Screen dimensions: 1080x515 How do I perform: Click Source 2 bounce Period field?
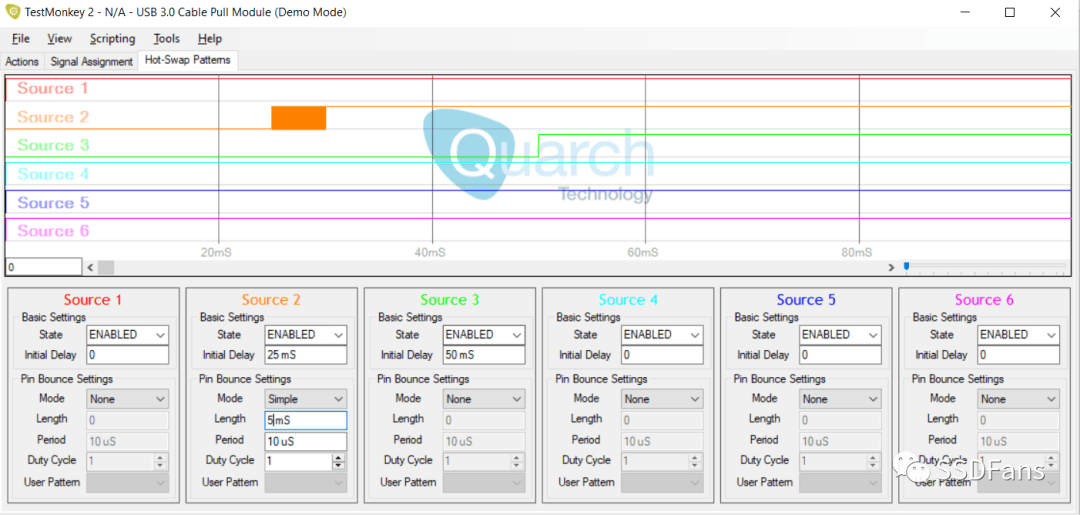click(306, 441)
